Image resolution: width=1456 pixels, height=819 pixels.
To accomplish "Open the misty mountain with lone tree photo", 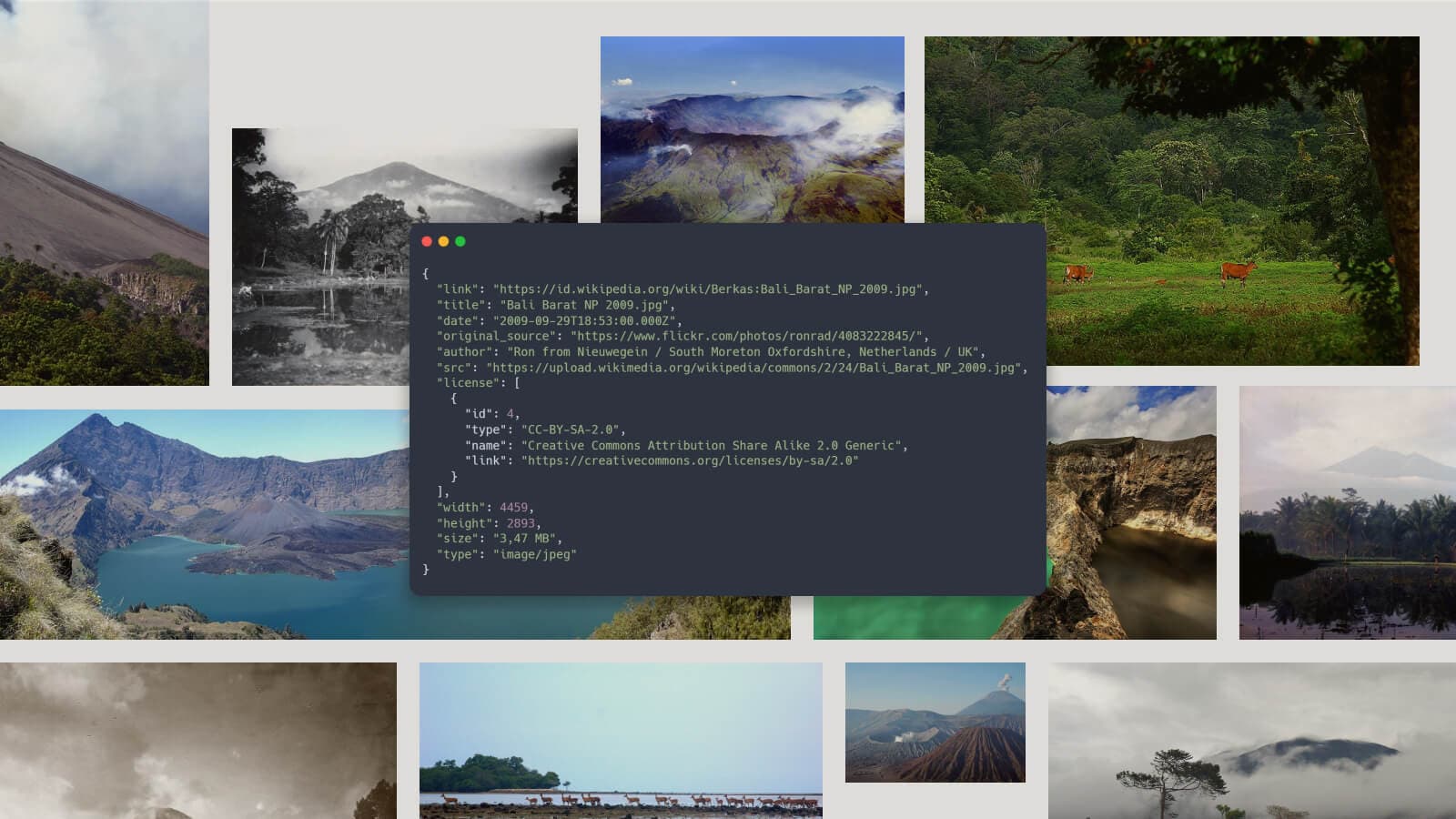I will pos(1252,741).
